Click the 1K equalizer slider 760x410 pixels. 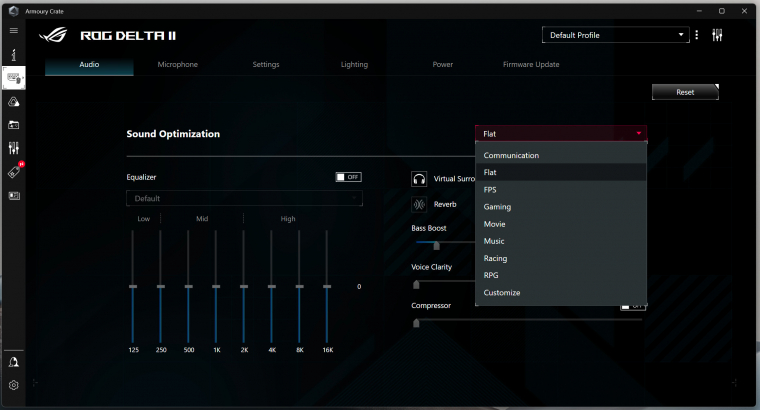216,286
